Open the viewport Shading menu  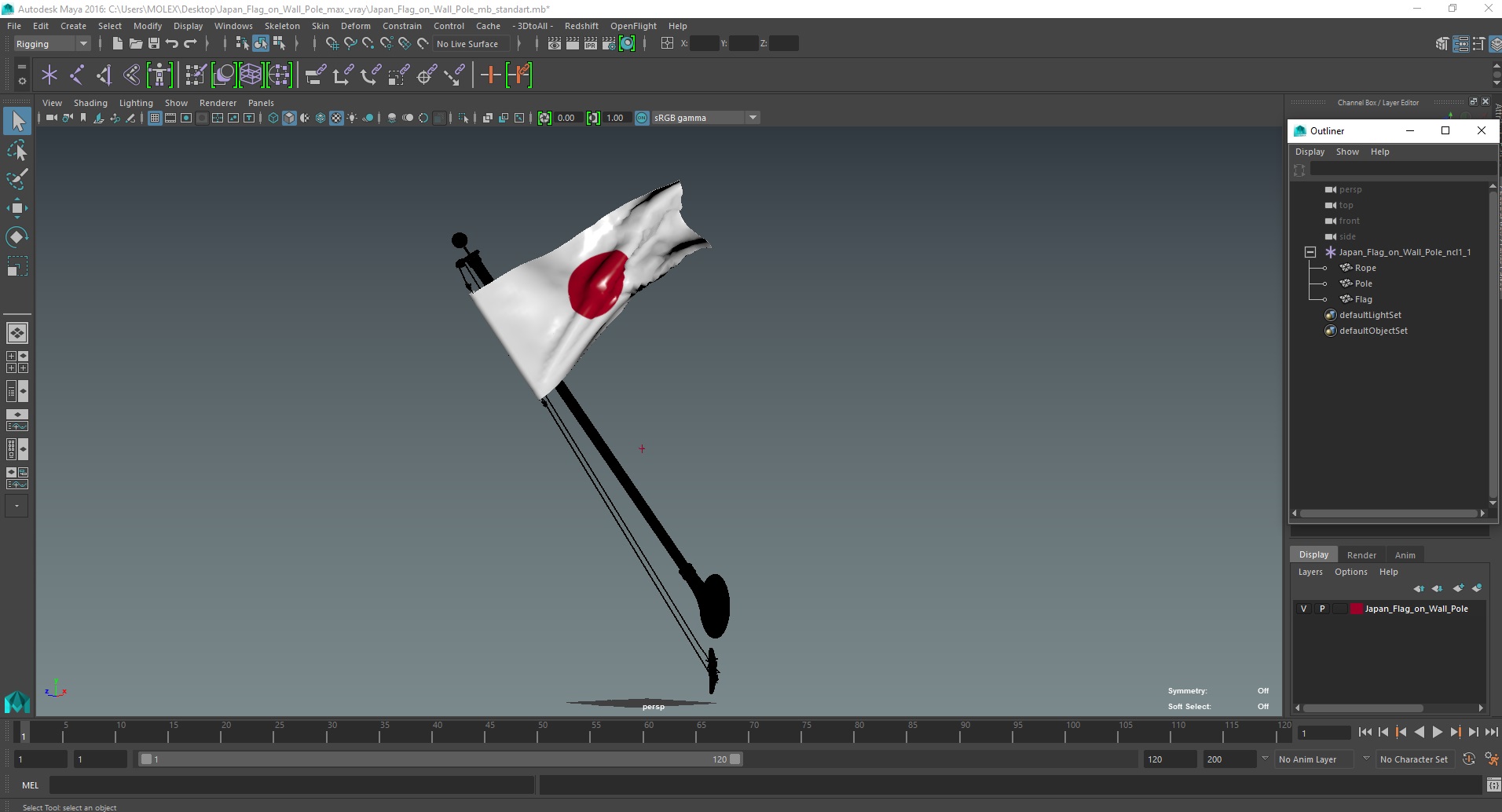pyautogui.click(x=90, y=103)
